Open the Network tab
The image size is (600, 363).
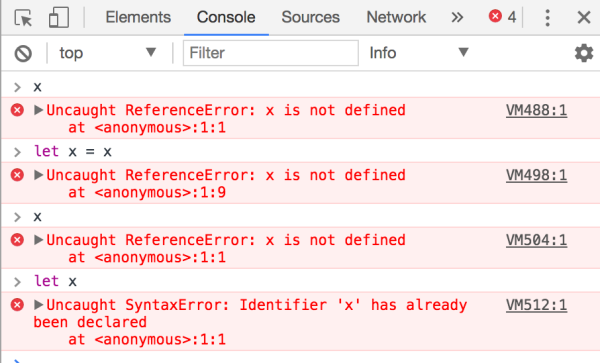click(396, 17)
